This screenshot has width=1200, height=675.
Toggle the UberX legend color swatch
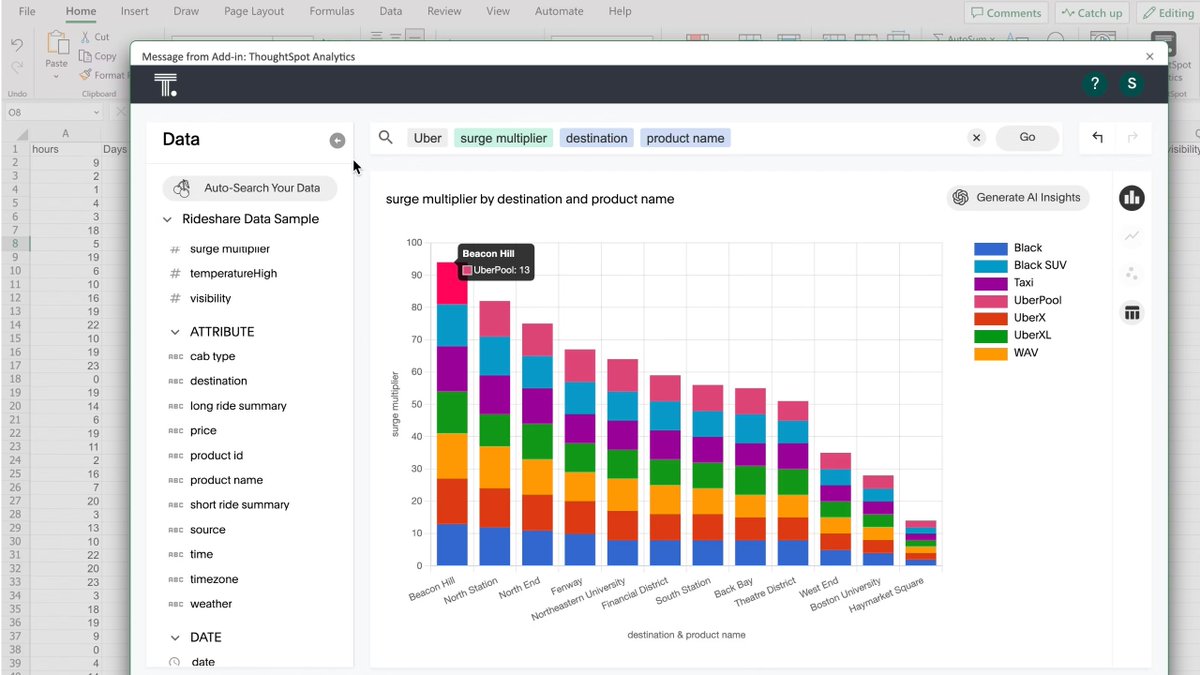pyautogui.click(x=991, y=318)
